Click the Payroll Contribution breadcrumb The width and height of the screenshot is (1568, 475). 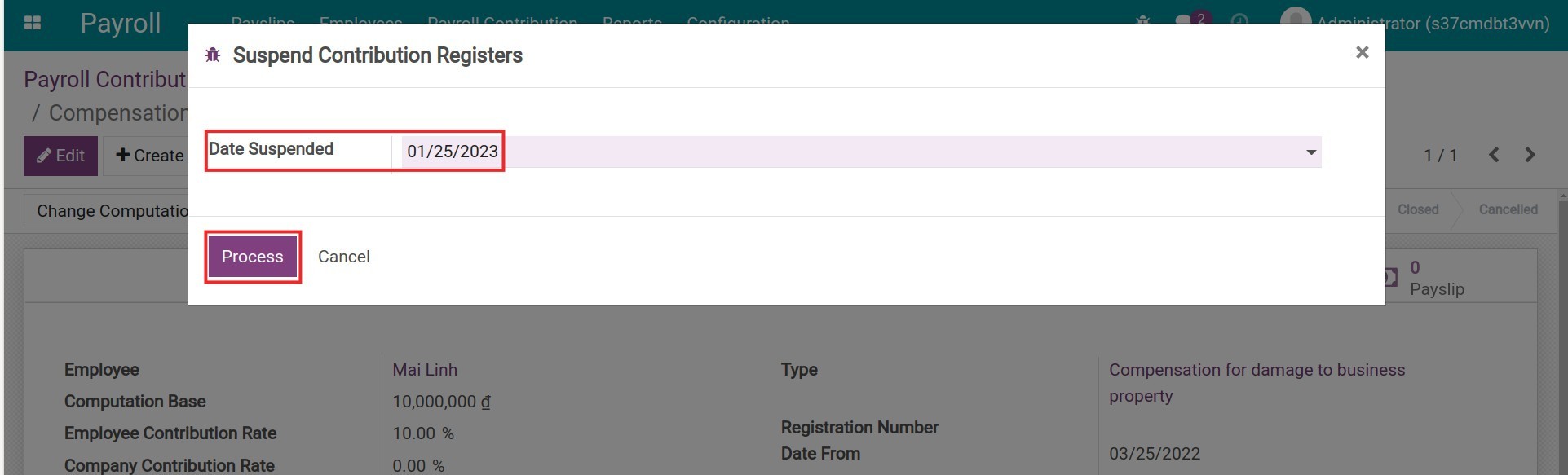coord(105,79)
